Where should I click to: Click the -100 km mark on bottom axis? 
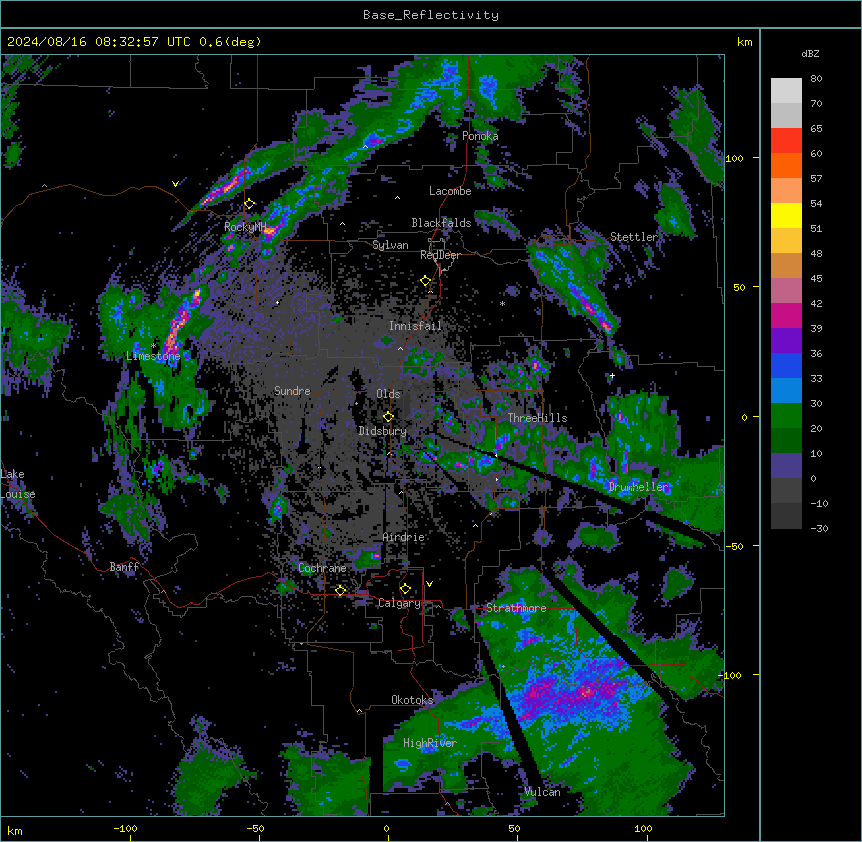pos(125,828)
